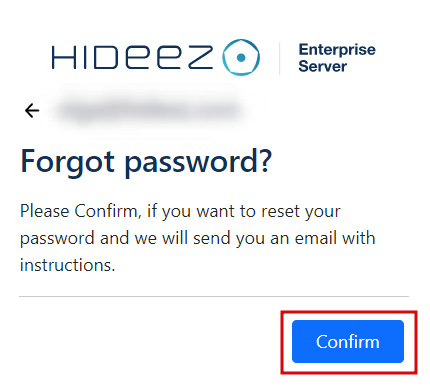Confirm the password reset request
This screenshot has width=430, height=388.
coord(348,341)
